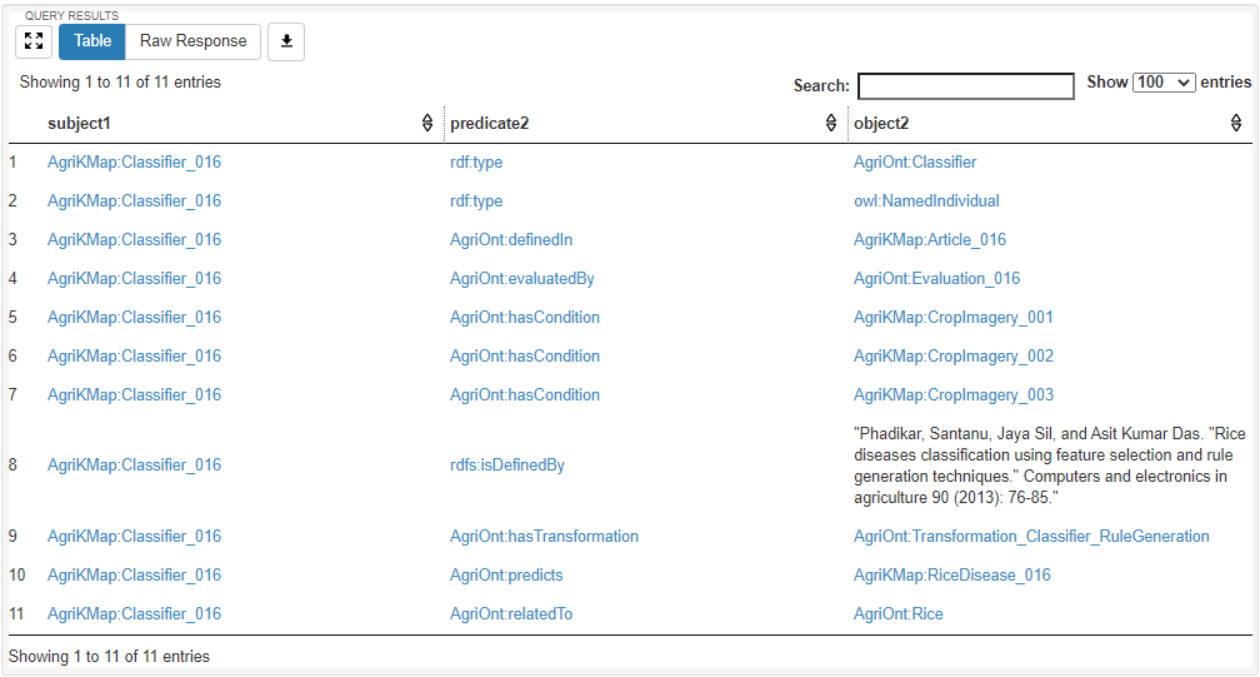Screen dimensions: 1260x677
Task: Open the Show entries dropdown
Action: pos(1164,82)
